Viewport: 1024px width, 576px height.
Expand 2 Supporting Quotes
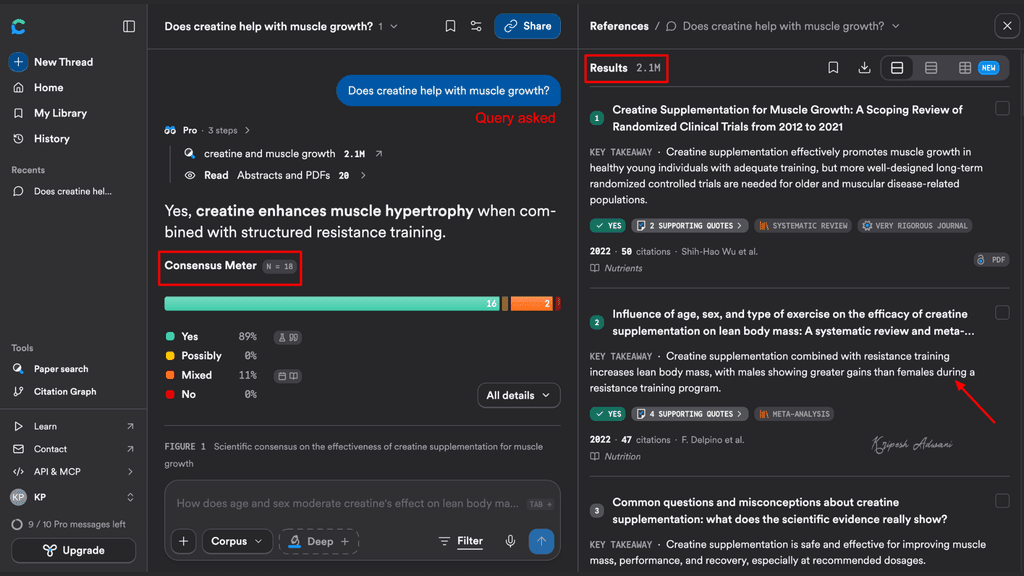point(690,226)
